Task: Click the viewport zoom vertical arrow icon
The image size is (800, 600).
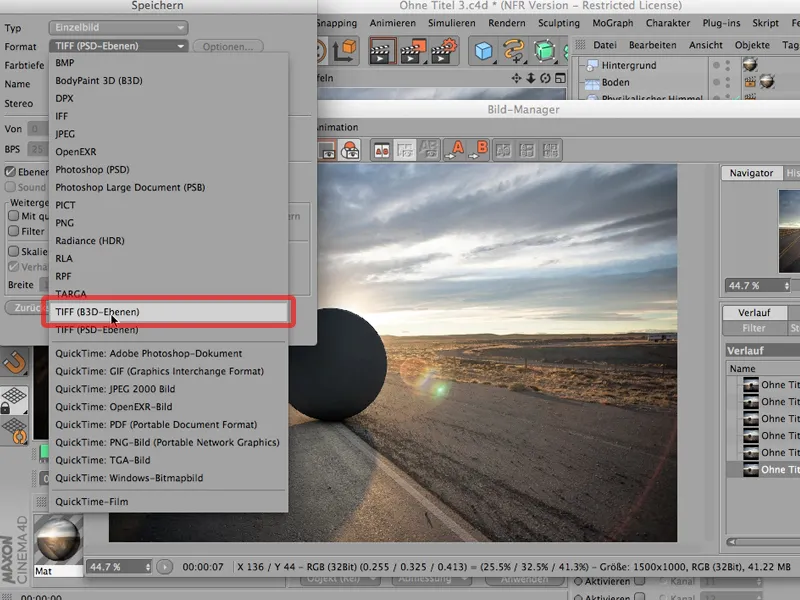Action: tap(531, 78)
